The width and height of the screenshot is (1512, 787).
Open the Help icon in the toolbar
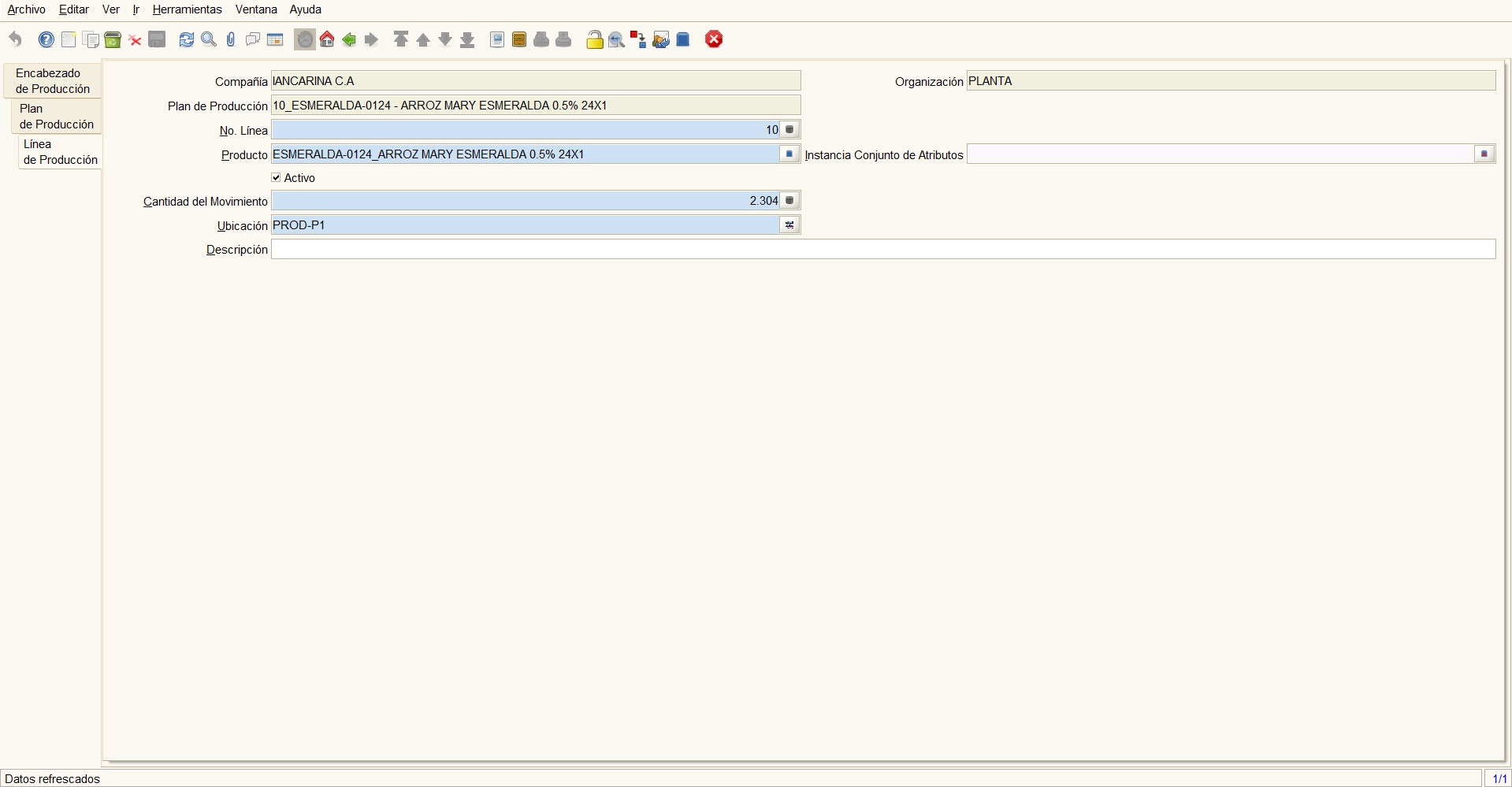(x=46, y=39)
